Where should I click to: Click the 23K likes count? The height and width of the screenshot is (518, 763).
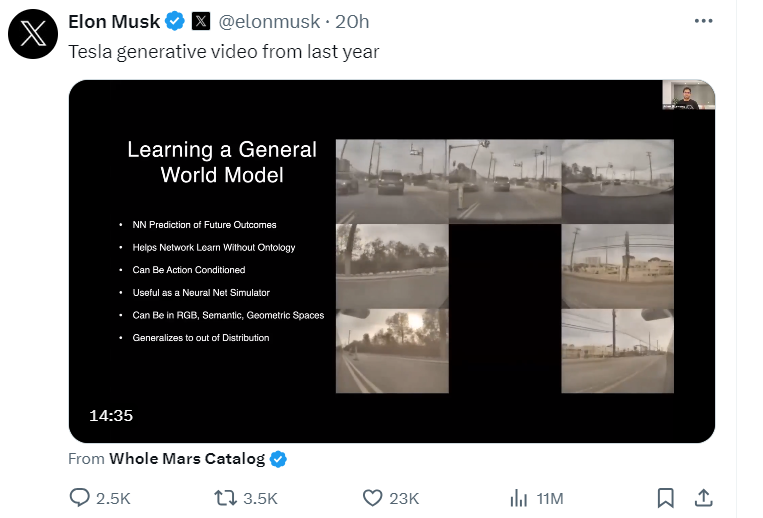tap(403, 498)
